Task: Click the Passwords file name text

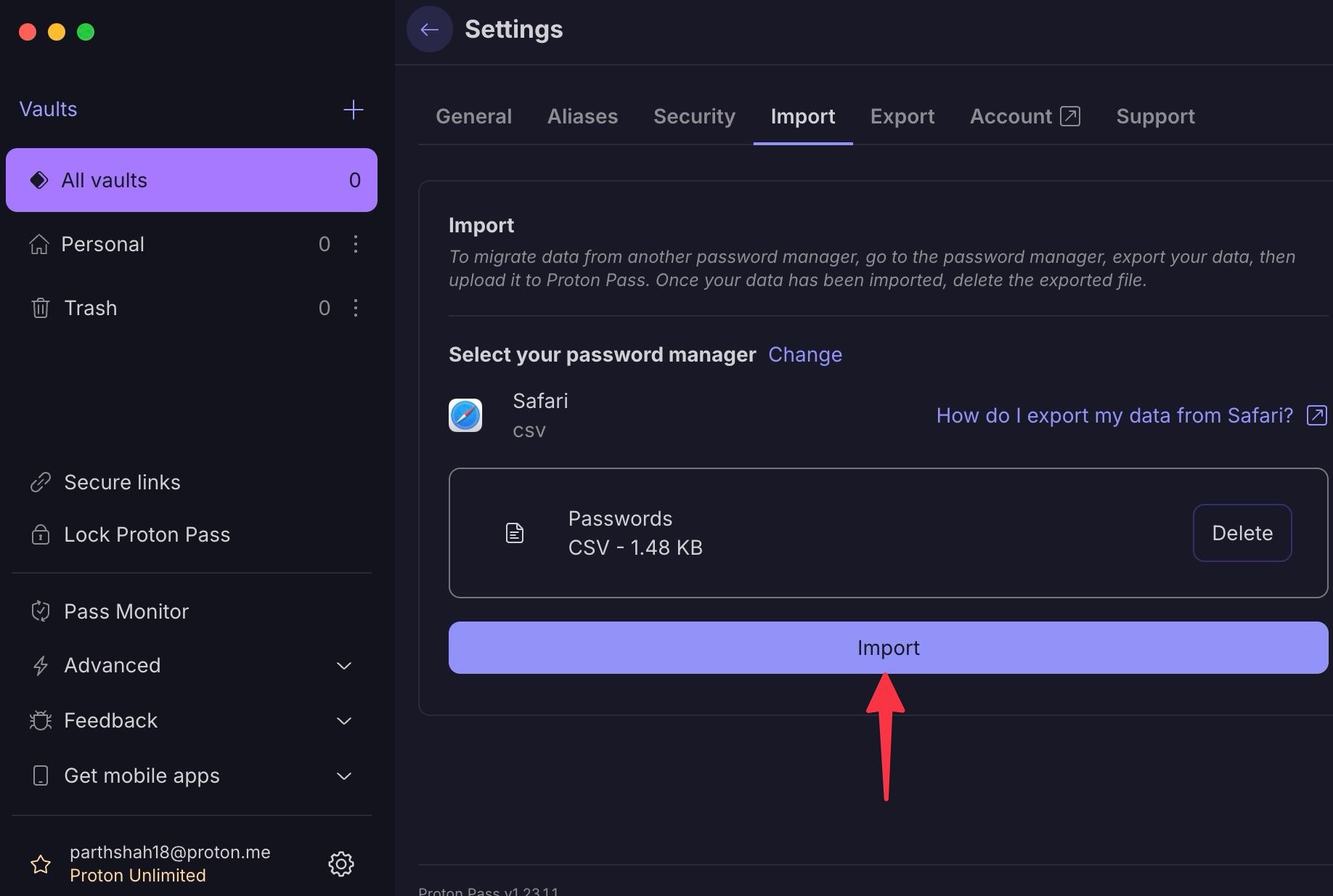Action: [620, 518]
